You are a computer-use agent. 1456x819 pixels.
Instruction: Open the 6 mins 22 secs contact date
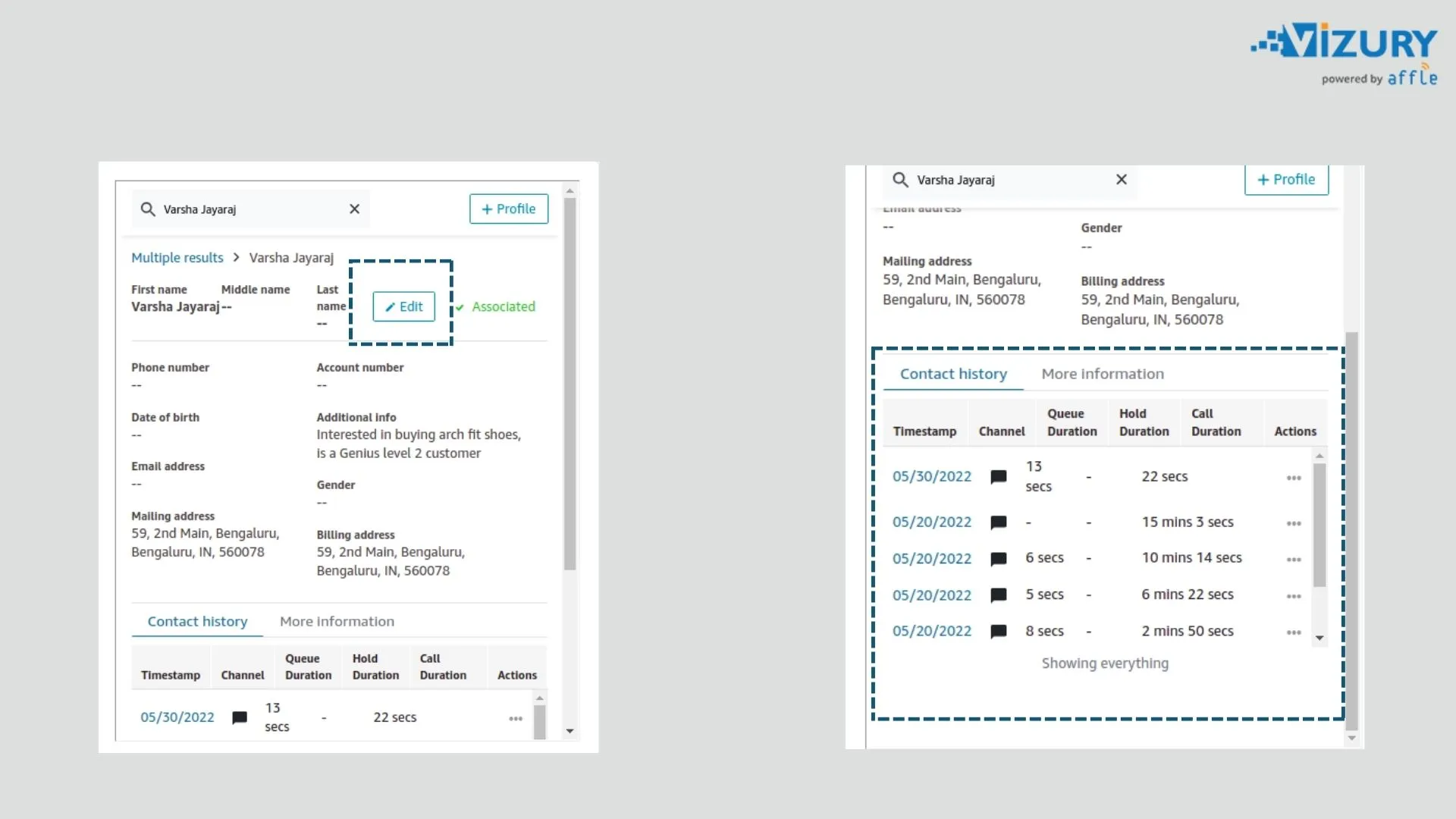click(932, 595)
